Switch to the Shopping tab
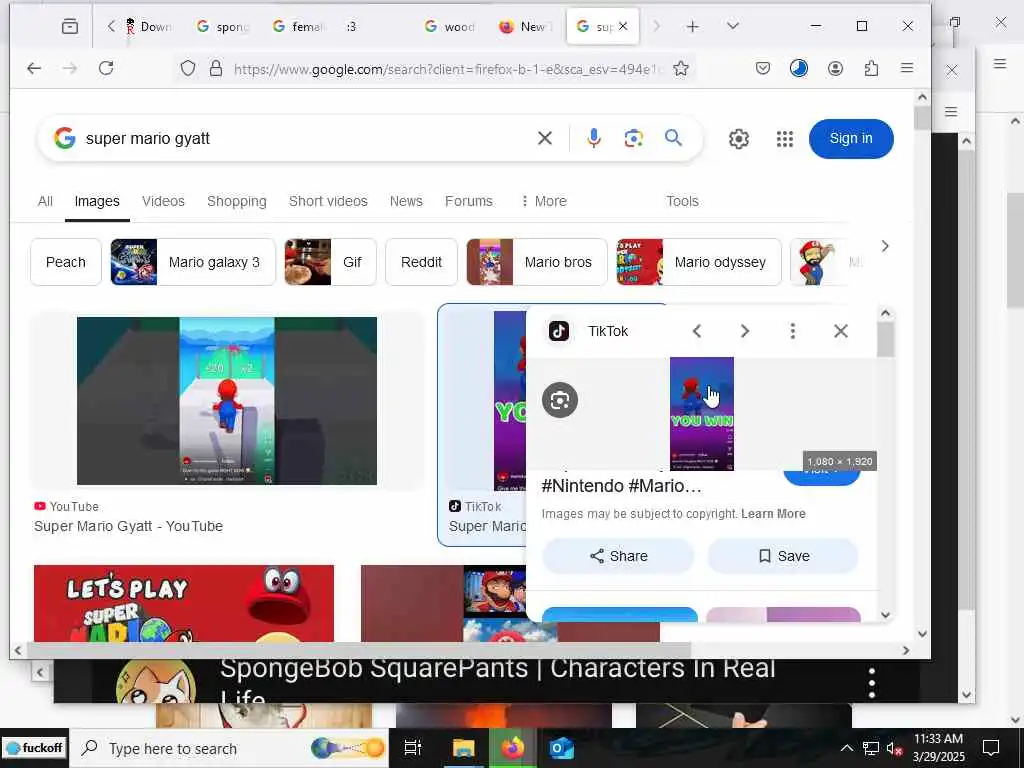1024x768 pixels. [236, 201]
